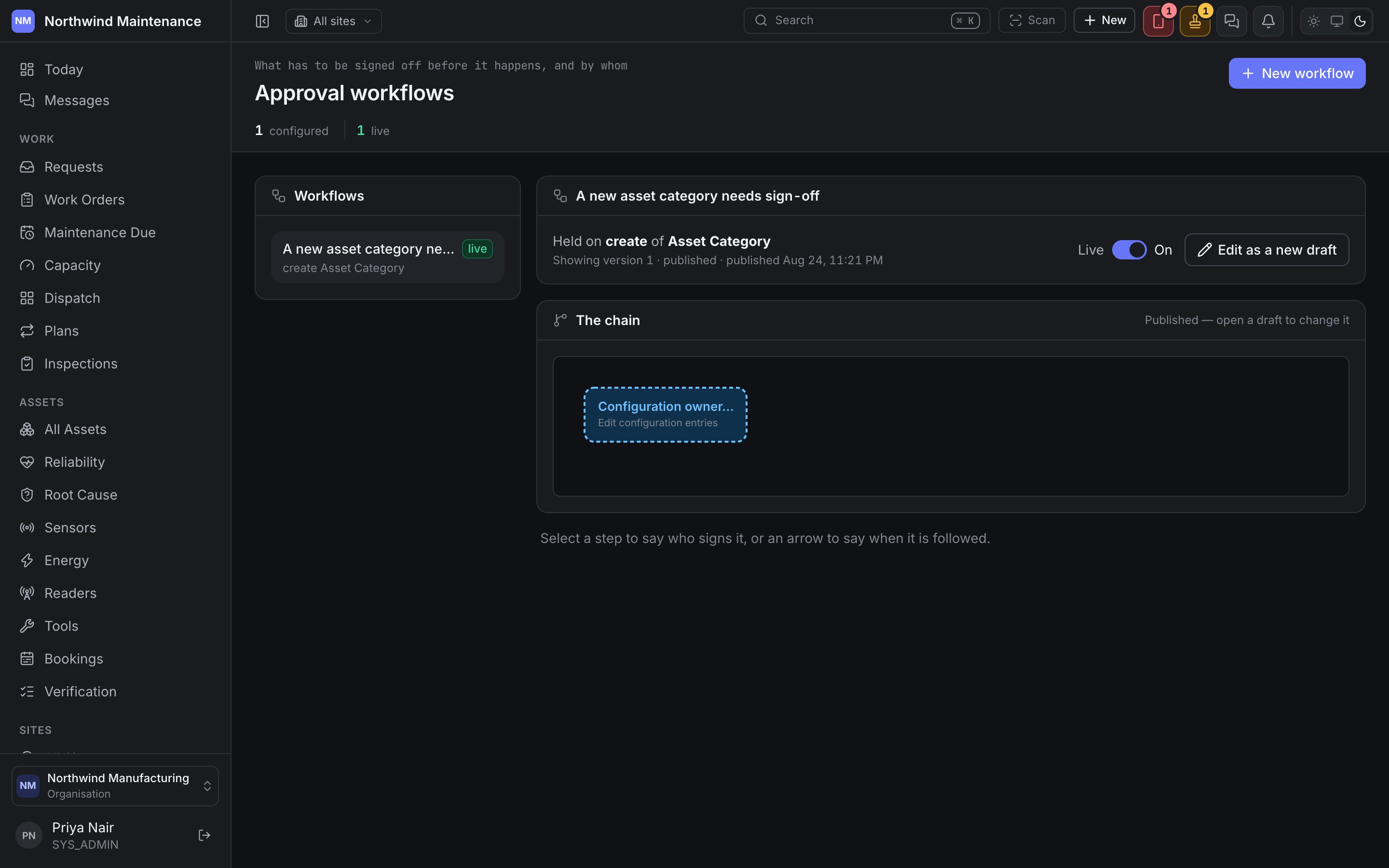This screenshot has height=868, width=1389.
Task: Switch to light theme sun icon
Action: [x=1314, y=21]
